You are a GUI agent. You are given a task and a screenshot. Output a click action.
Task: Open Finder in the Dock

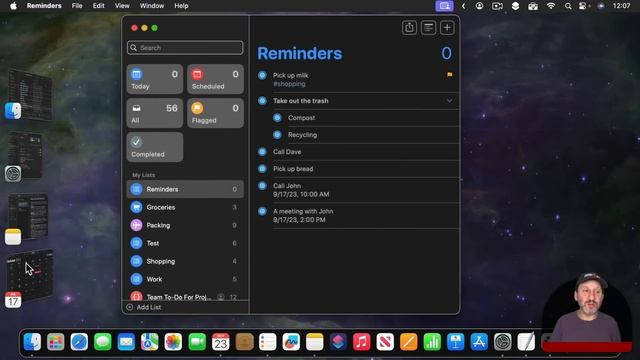click(x=32, y=342)
